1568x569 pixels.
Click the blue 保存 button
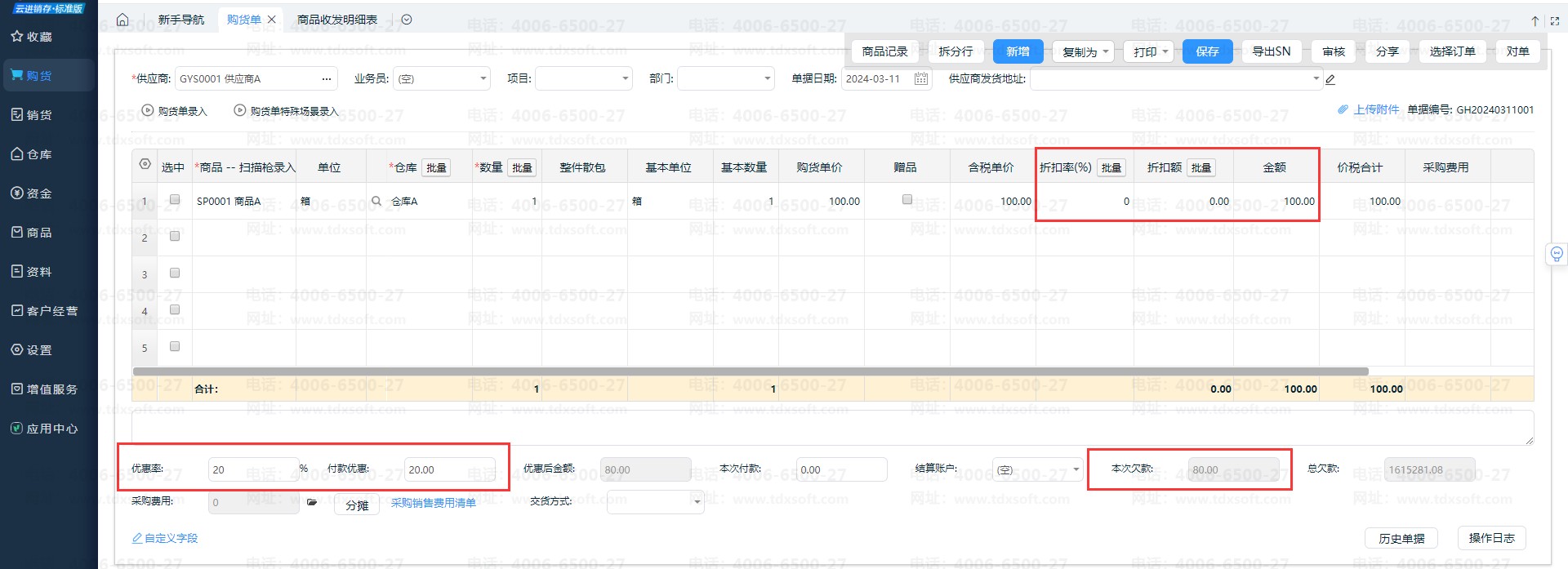click(x=1207, y=51)
